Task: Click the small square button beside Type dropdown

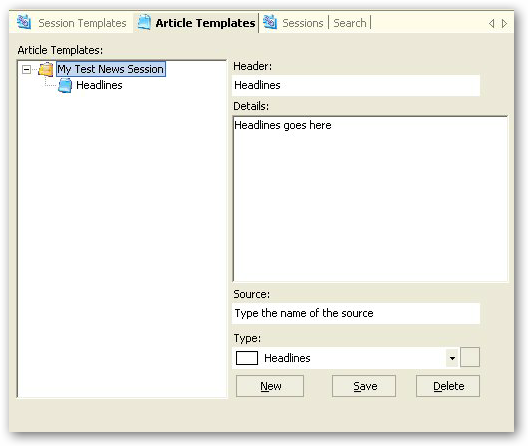Action: [x=470, y=357]
